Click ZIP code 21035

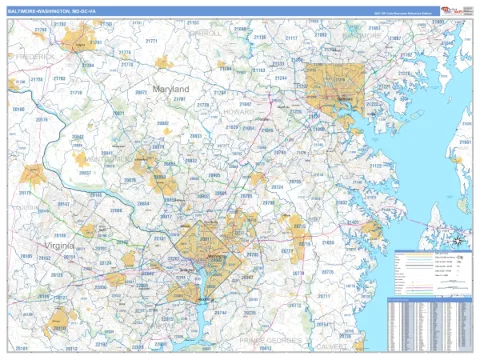point(328,243)
